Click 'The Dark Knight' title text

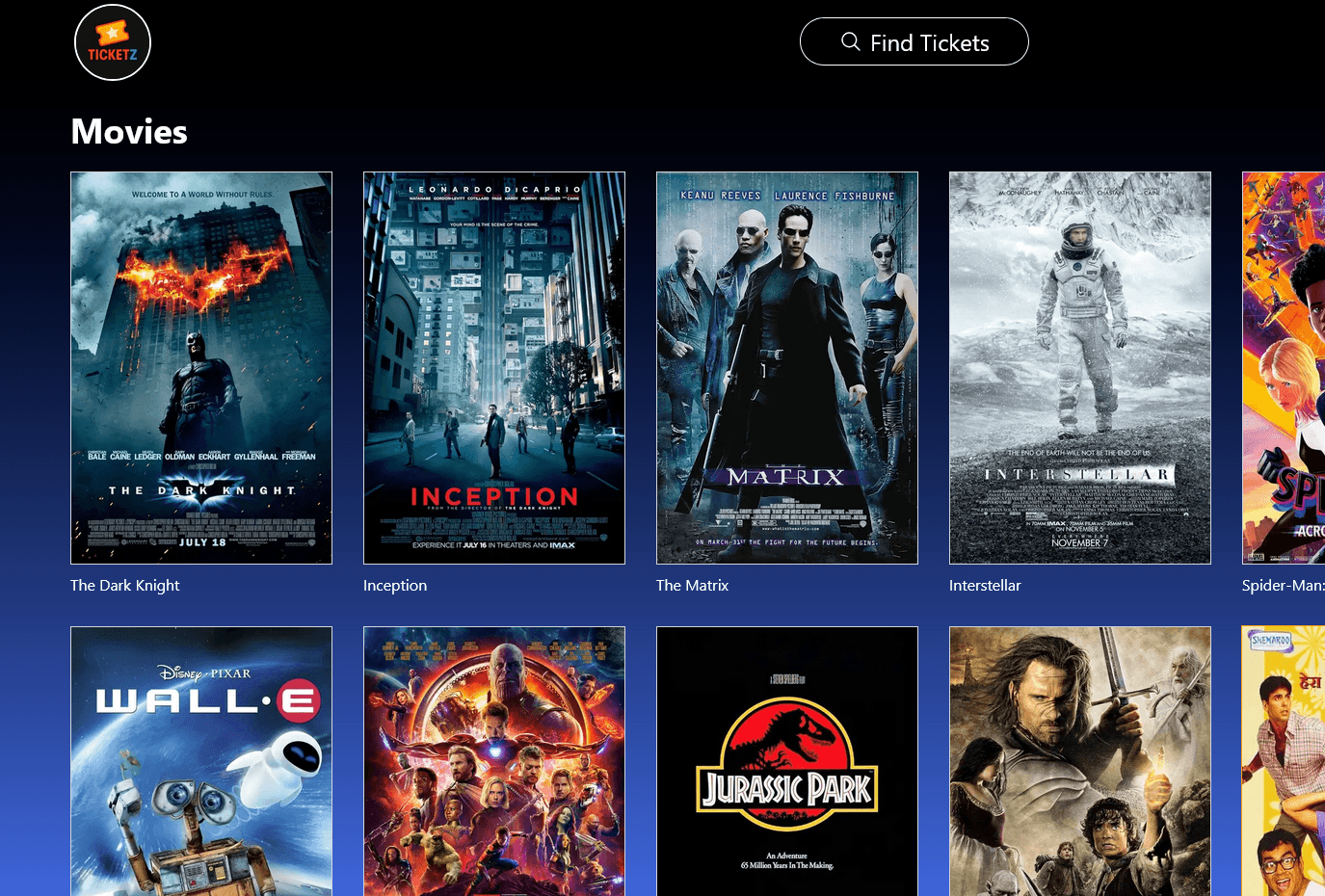coord(125,586)
